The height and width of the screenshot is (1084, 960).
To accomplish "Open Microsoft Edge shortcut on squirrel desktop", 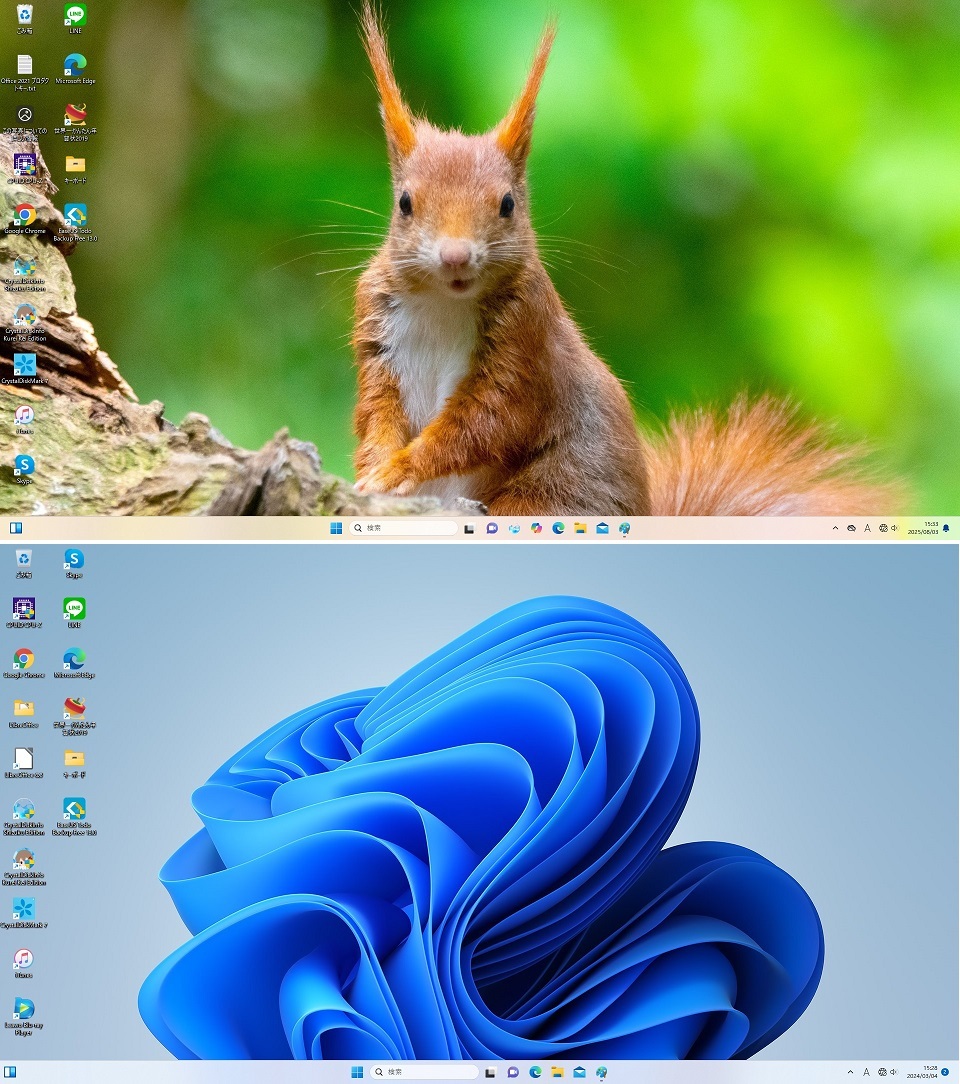I will (75, 68).
